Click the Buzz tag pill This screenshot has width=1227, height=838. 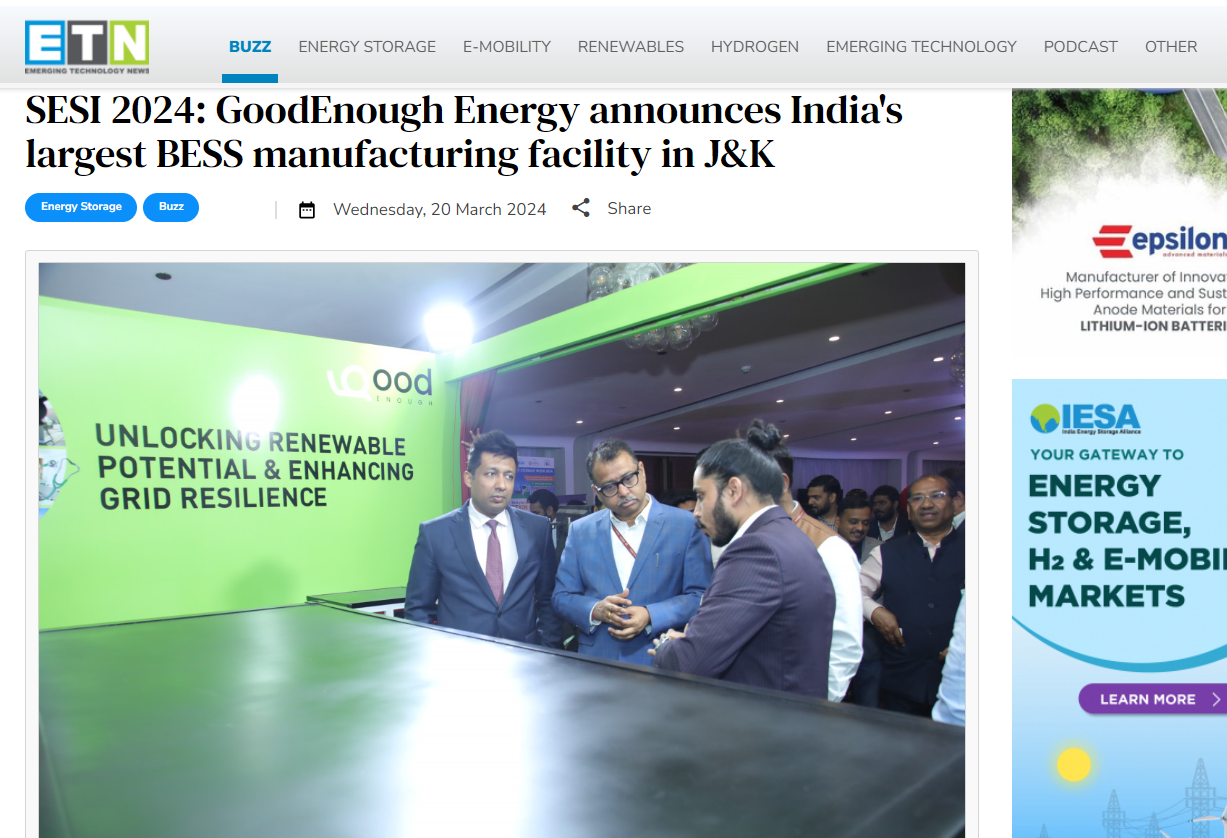click(171, 207)
